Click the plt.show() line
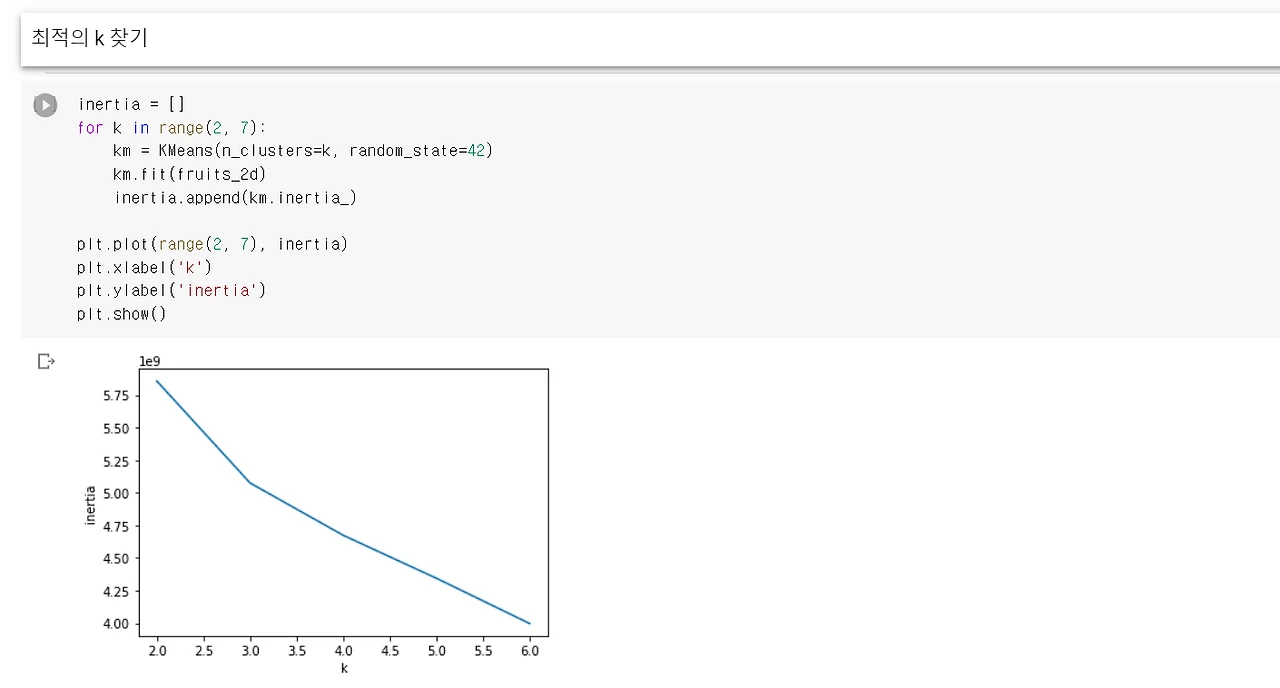The width and height of the screenshot is (1280, 688). click(x=121, y=314)
